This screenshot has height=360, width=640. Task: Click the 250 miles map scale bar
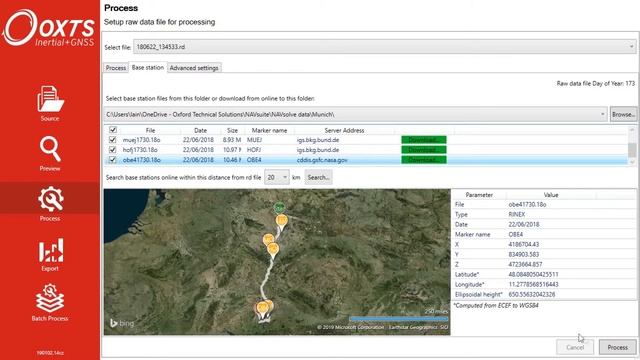click(399, 319)
